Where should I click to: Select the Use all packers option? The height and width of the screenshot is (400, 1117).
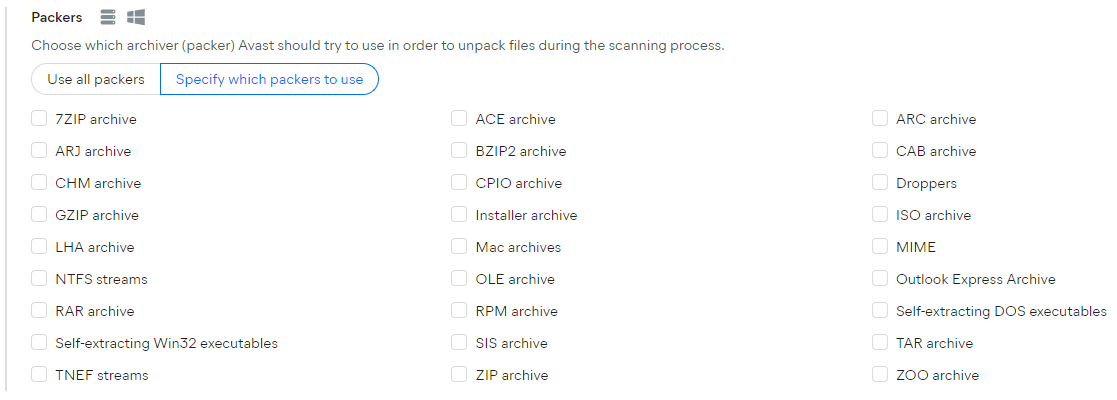coord(95,79)
